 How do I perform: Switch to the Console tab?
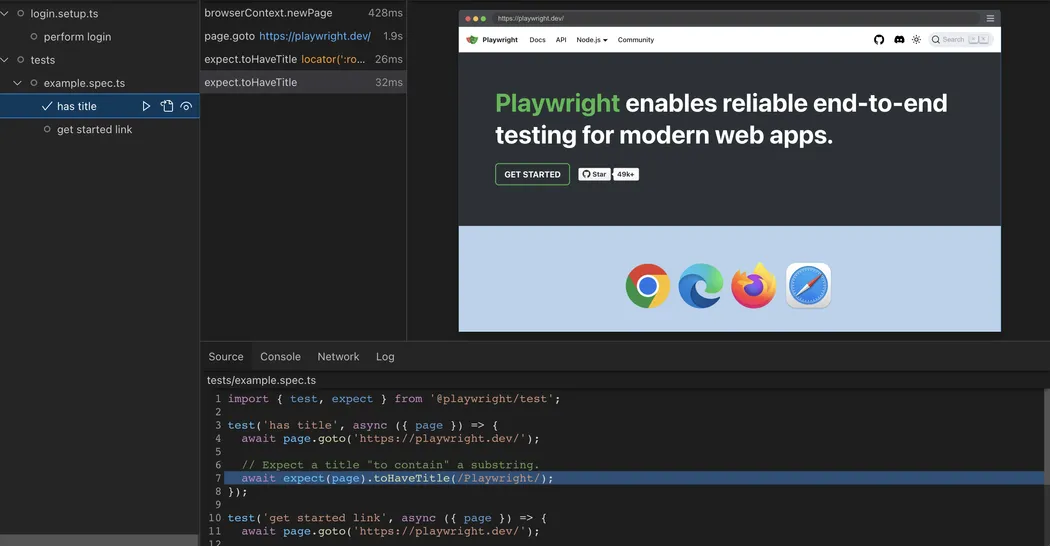pyautogui.click(x=280, y=357)
